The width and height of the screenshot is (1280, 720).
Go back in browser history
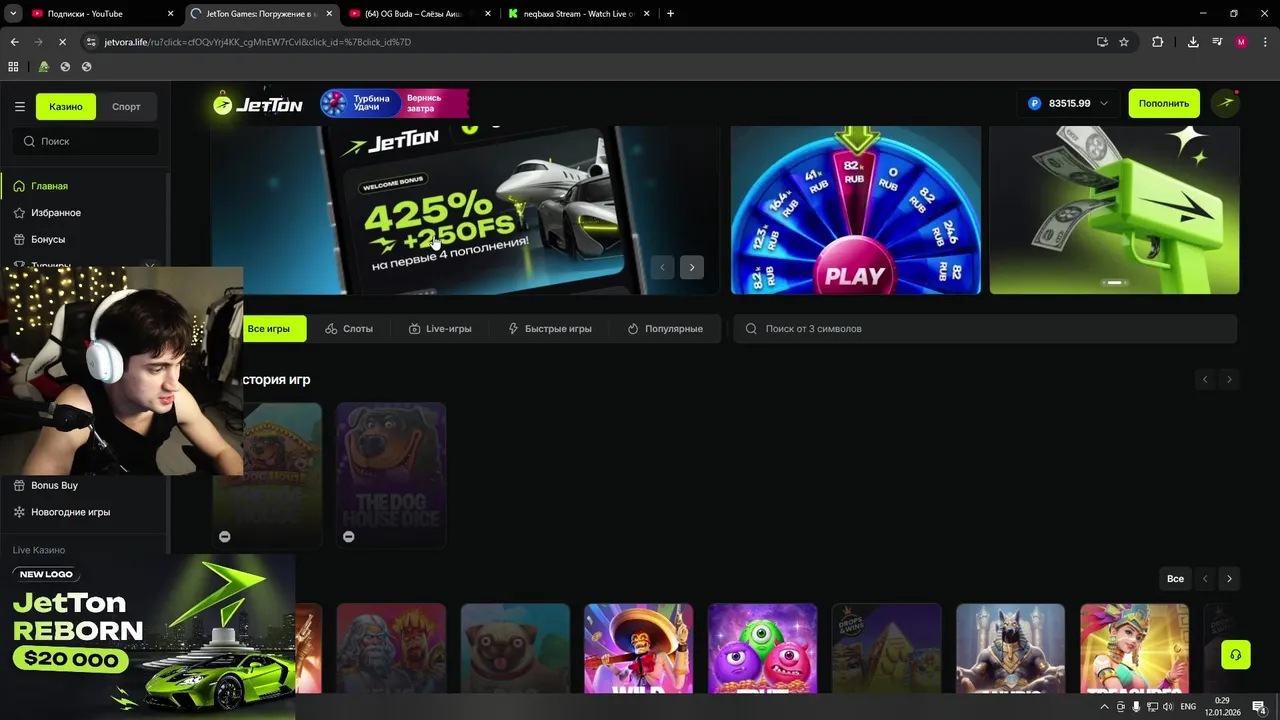(14, 42)
